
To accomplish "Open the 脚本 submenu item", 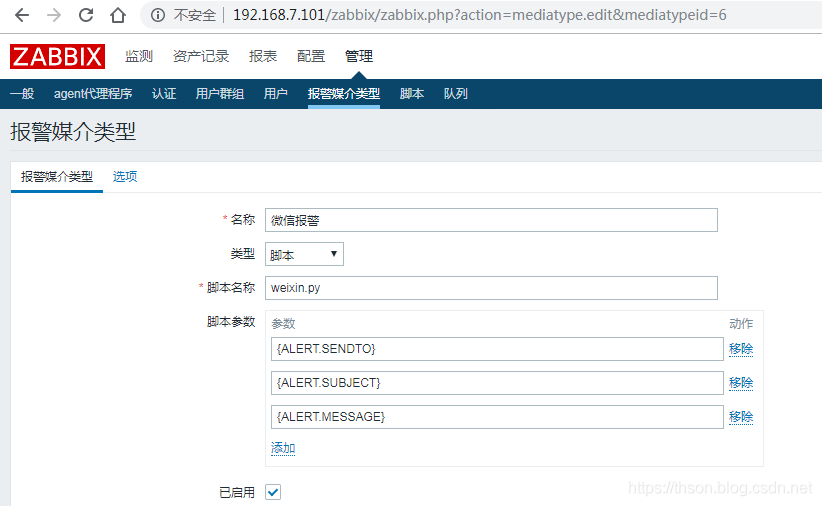I will click(412, 94).
